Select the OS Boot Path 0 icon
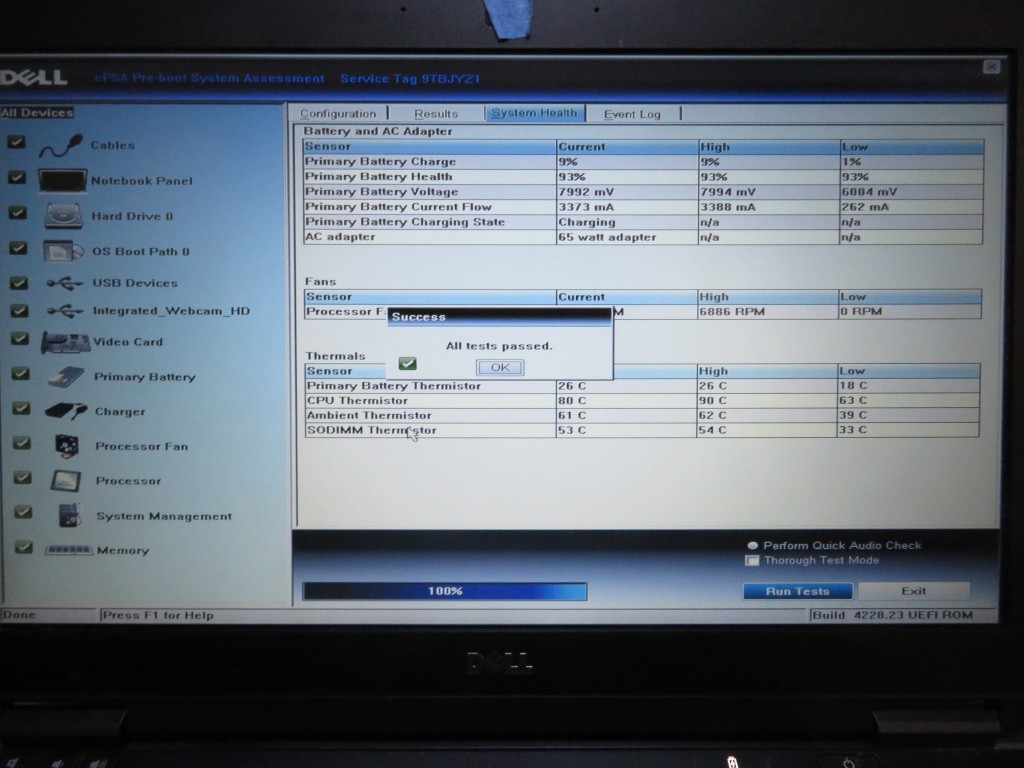 (x=63, y=251)
